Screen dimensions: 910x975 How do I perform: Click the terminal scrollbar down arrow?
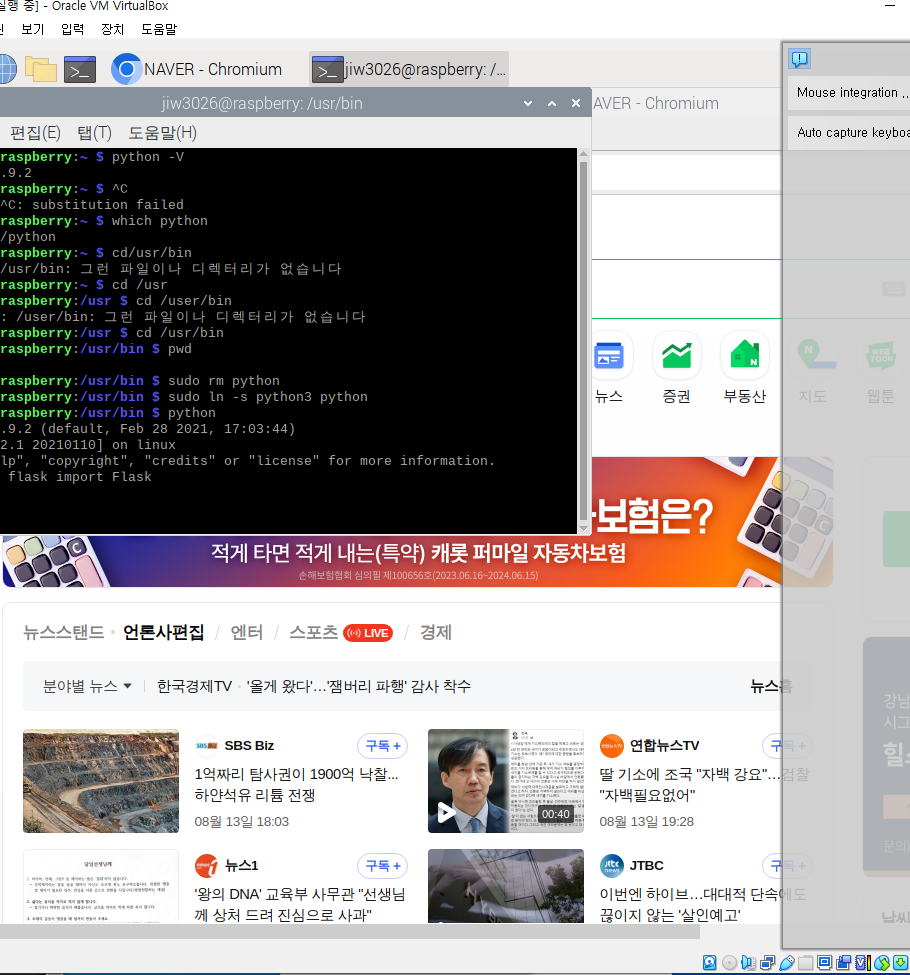click(583, 529)
